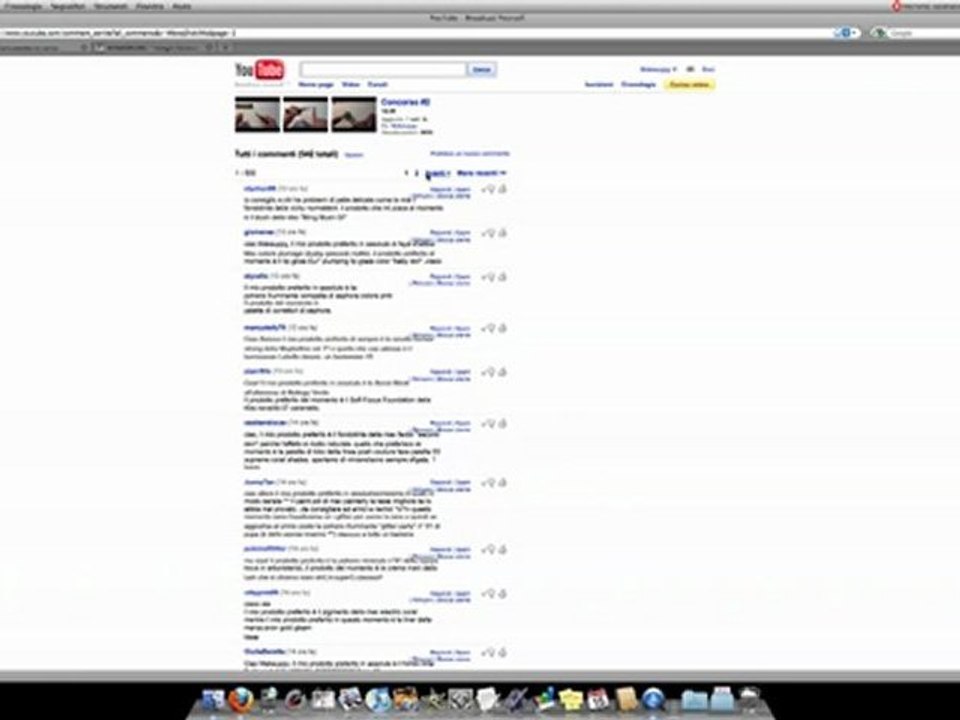Expand the account username dropdown at top right
The width and height of the screenshot is (960, 720).
658,69
